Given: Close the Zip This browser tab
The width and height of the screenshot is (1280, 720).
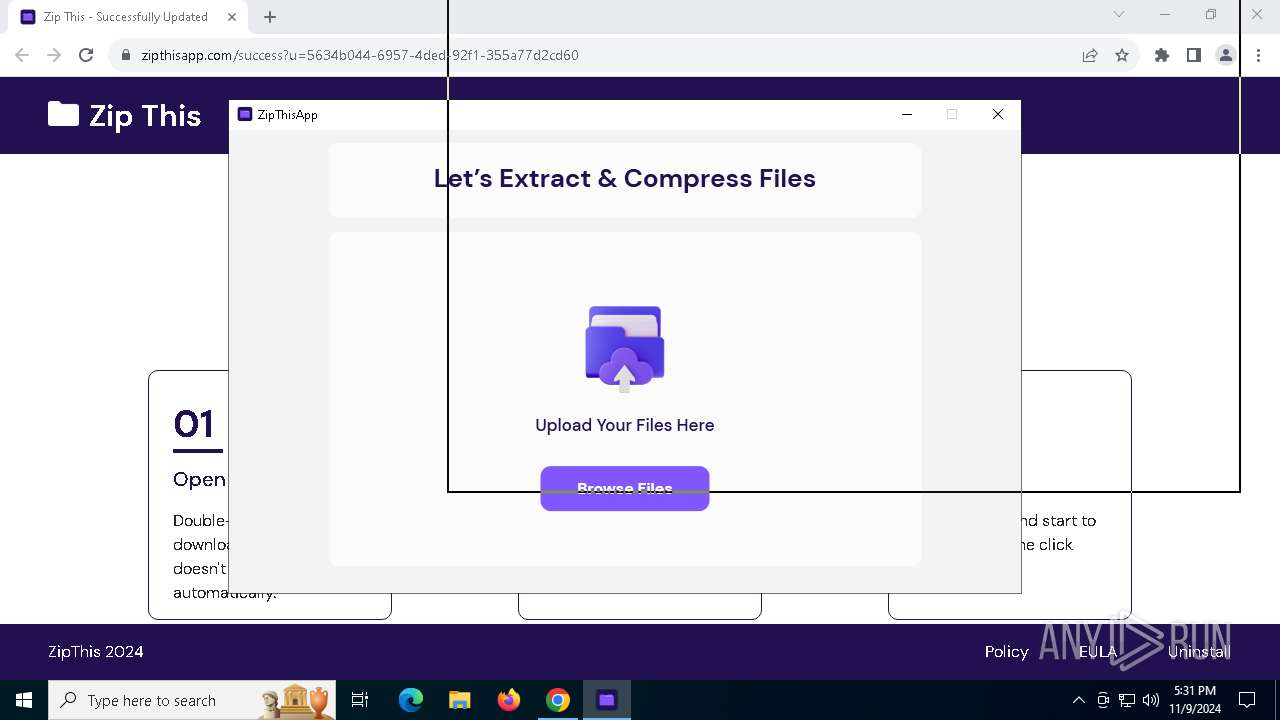Looking at the screenshot, I should (232, 17).
